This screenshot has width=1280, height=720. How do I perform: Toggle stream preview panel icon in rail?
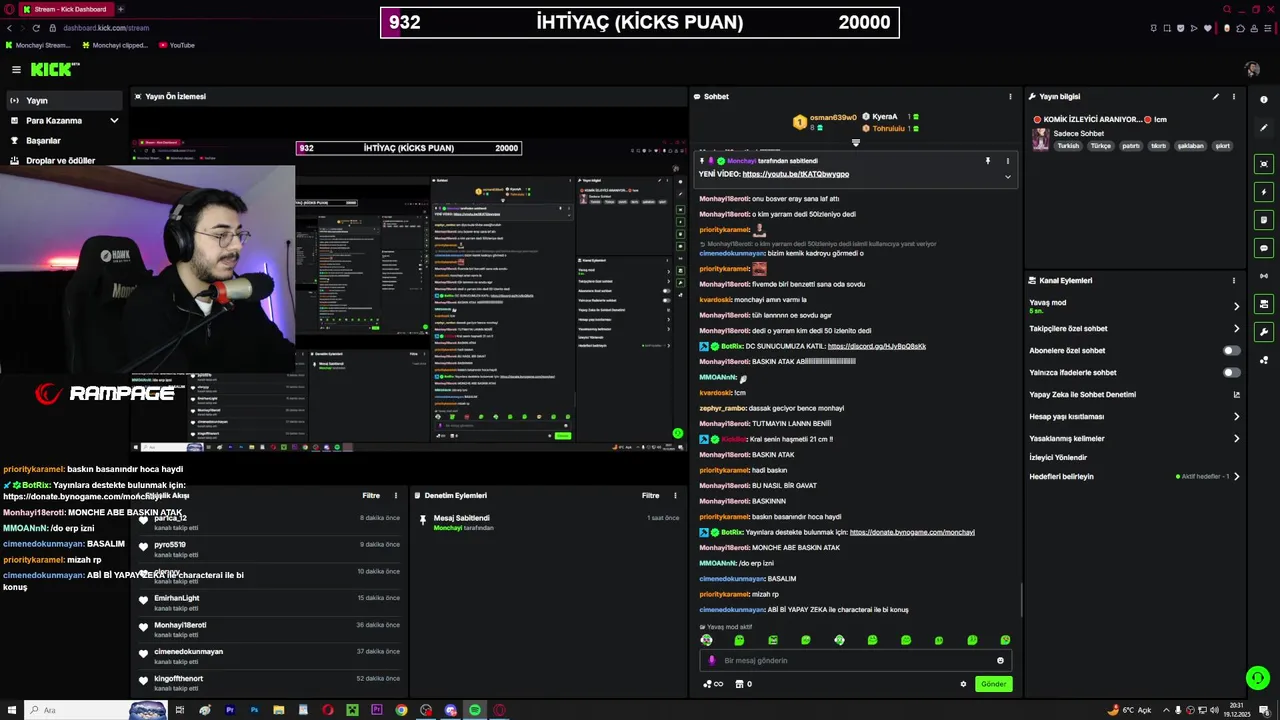[1264, 164]
